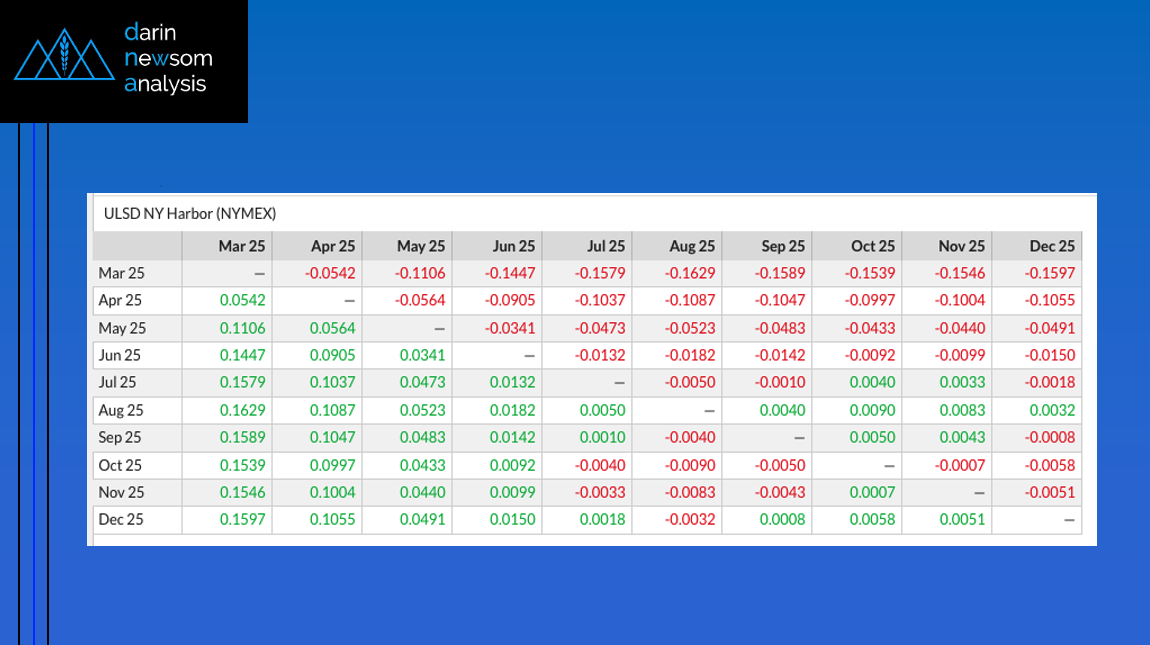Viewport: 1150px width, 645px height.
Task: Select the 0.0090 value in Aug 25 row
Action: [872, 410]
